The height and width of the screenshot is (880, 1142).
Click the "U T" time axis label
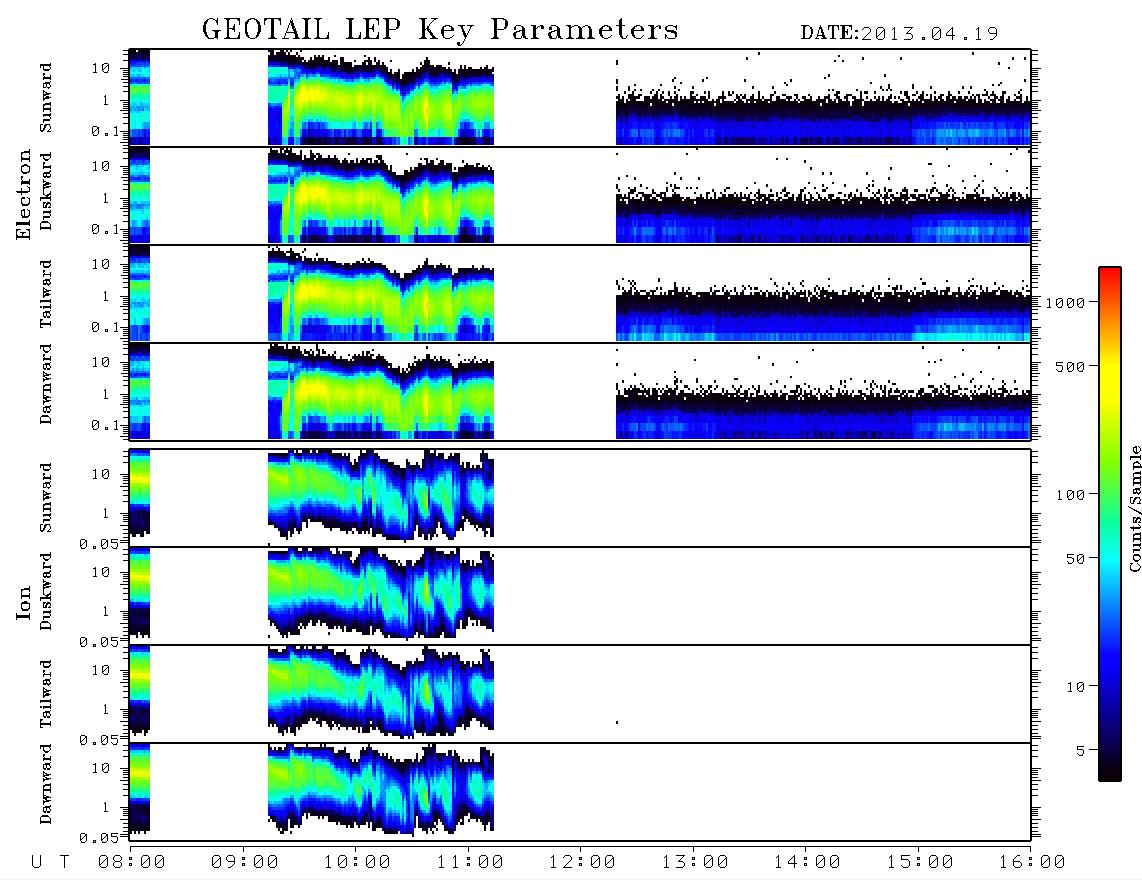50,862
